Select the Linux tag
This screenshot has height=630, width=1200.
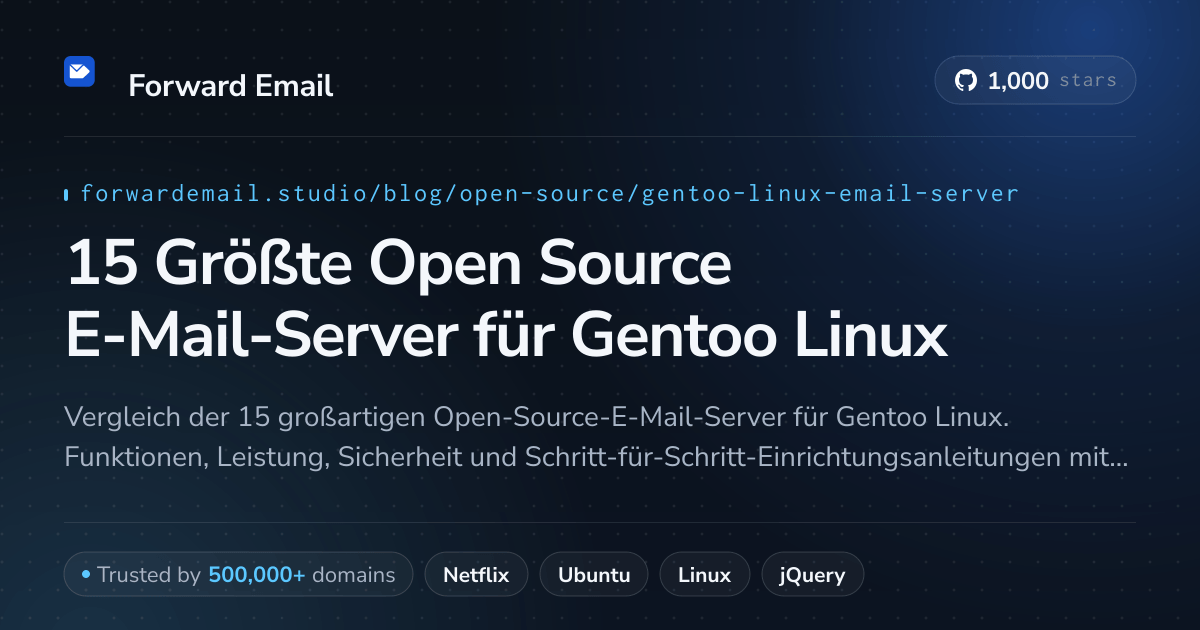704,575
